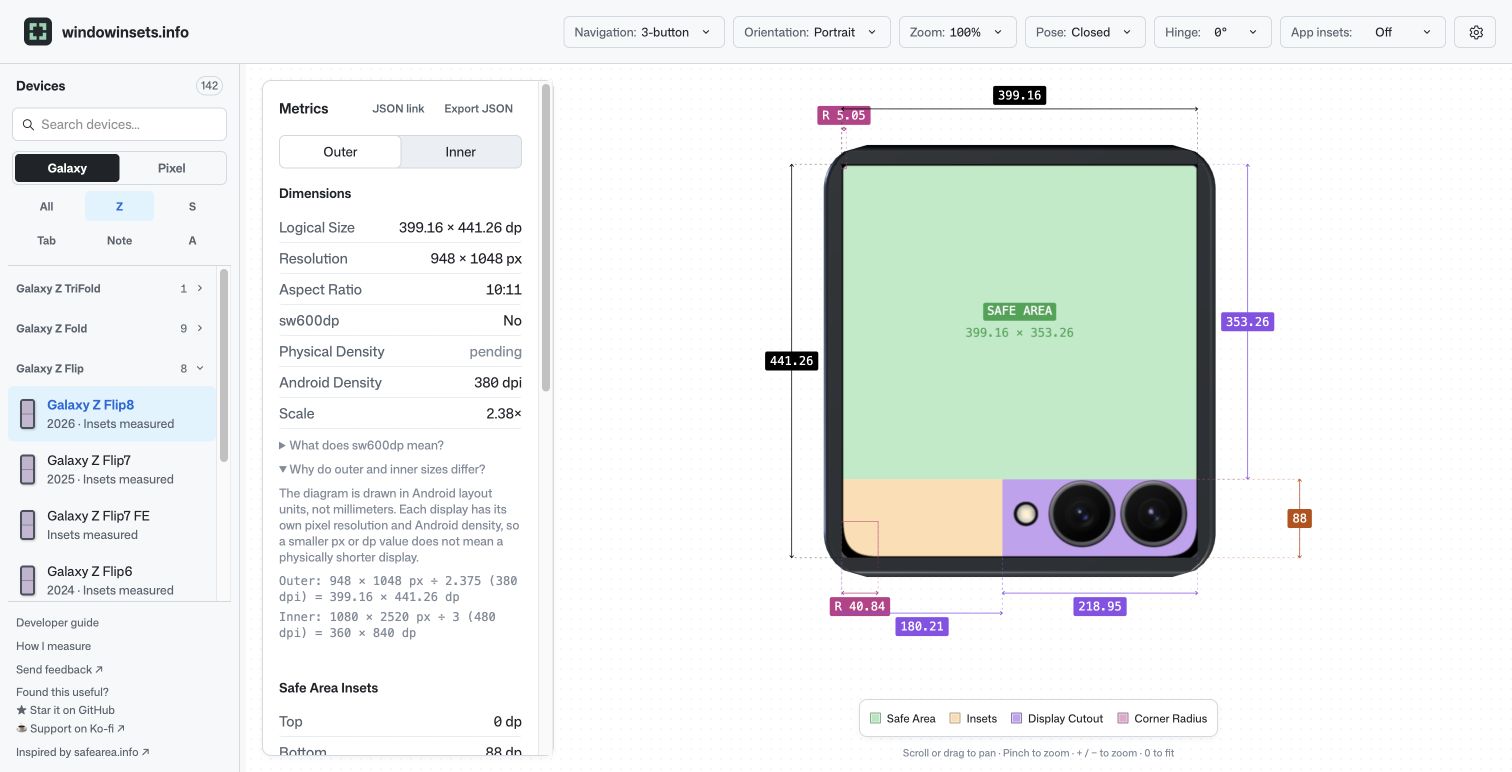Image resolution: width=1512 pixels, height=772 pixels.
Task: Select the A series filter tab
Action: click(x=192, y=240)
